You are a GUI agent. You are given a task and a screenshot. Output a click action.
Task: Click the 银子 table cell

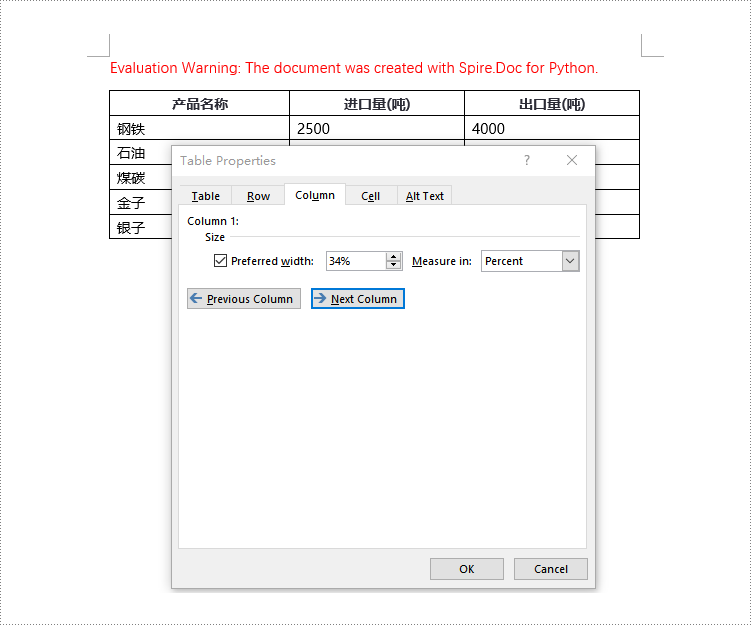click(140, 227)
